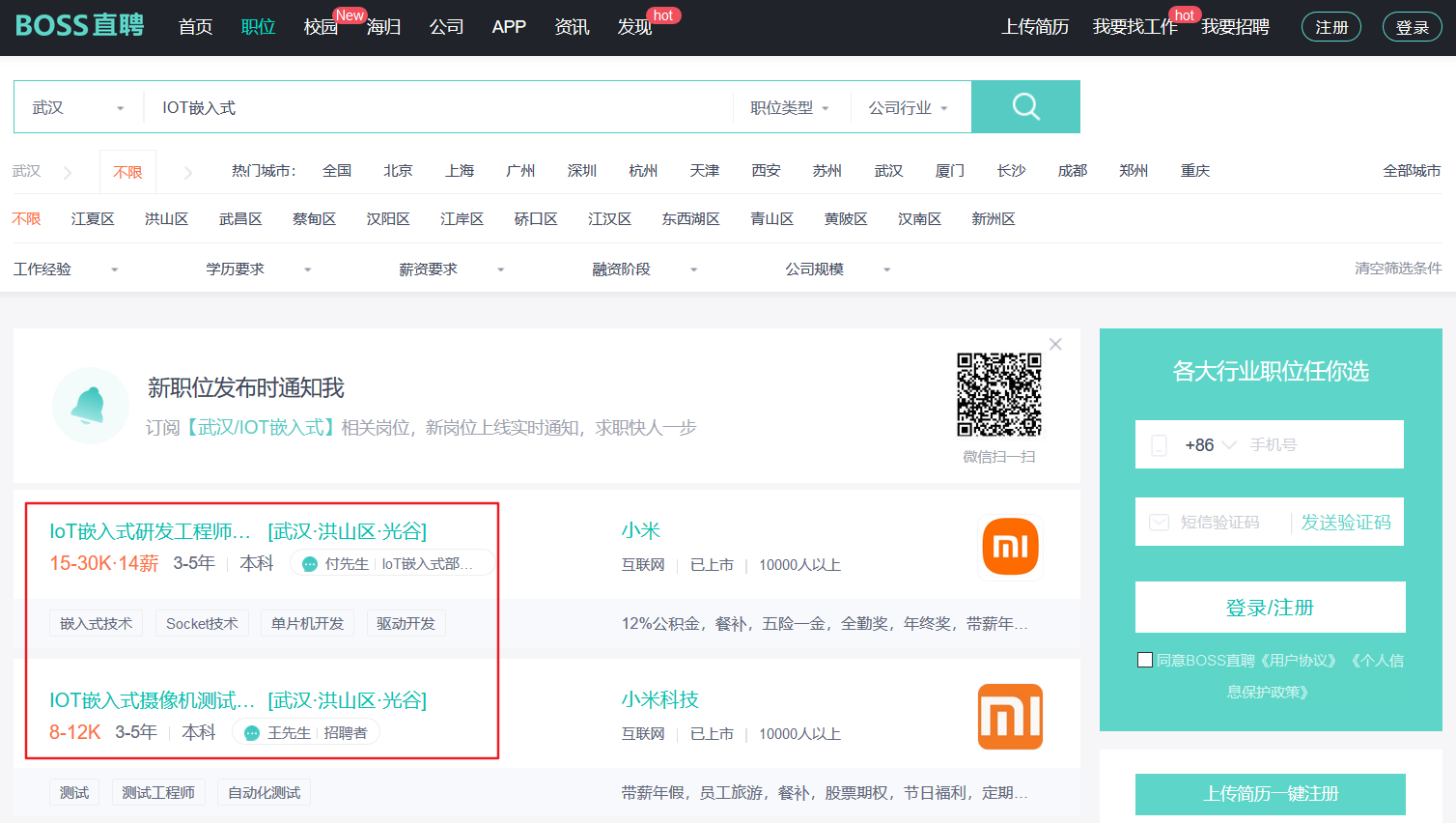Image resolution: width=1456 pixels, height=823 pixels.
Task: Click the magnifier search button
Action: [1025, 106]
